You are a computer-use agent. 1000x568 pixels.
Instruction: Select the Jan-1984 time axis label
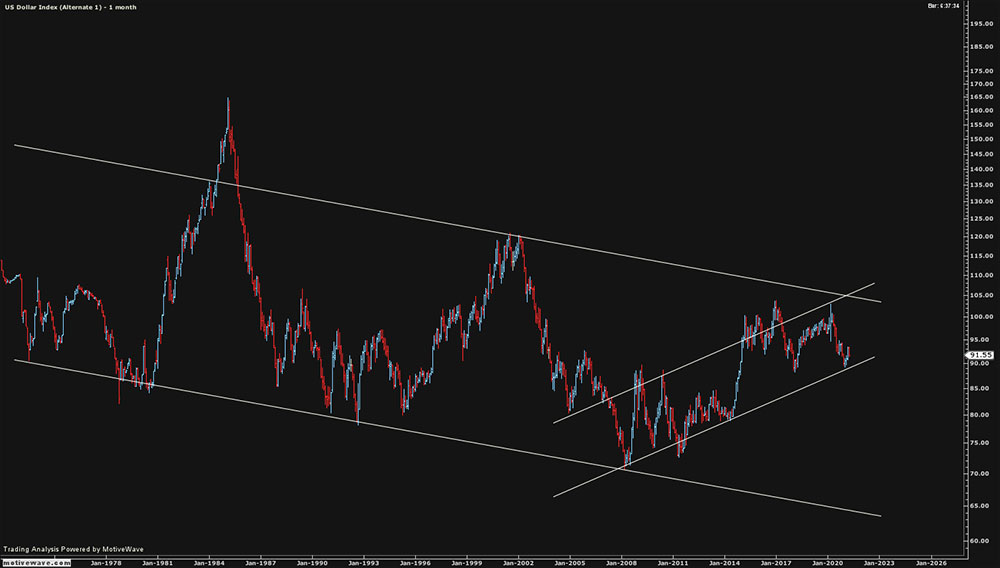click(x=208, y=562)
